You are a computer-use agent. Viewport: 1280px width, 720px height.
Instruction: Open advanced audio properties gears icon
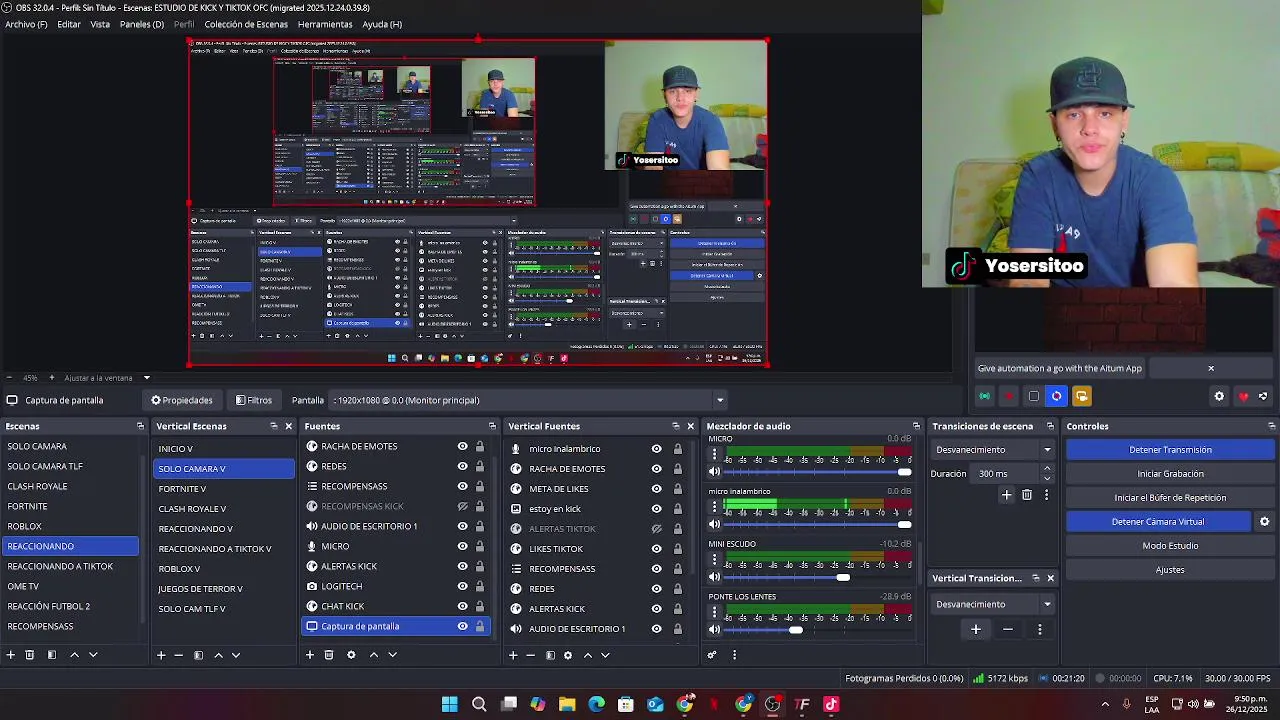pos(712,655)
